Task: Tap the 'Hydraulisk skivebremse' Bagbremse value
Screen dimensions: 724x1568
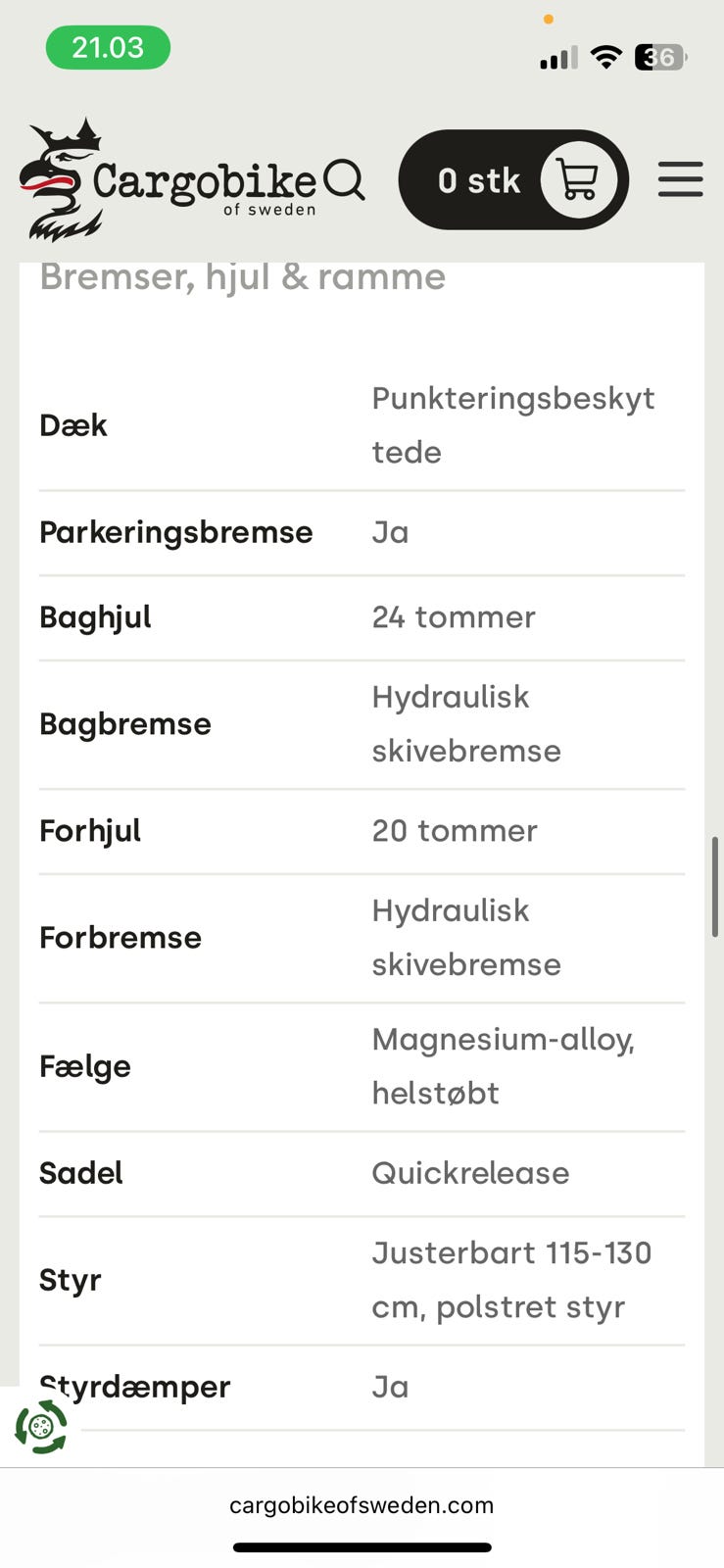Action: tap(466, 724)
